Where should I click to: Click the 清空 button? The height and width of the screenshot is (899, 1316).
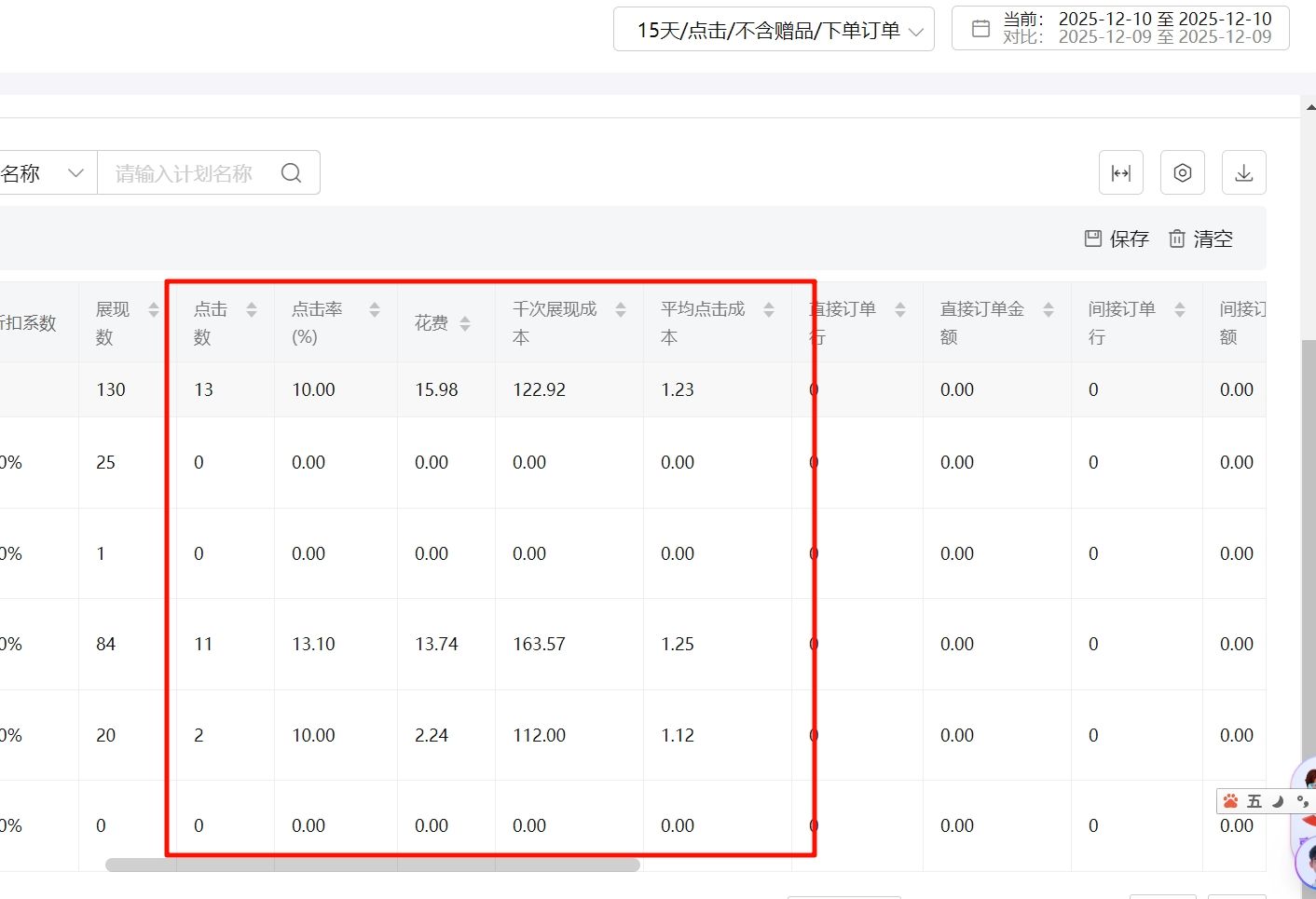1201,239
